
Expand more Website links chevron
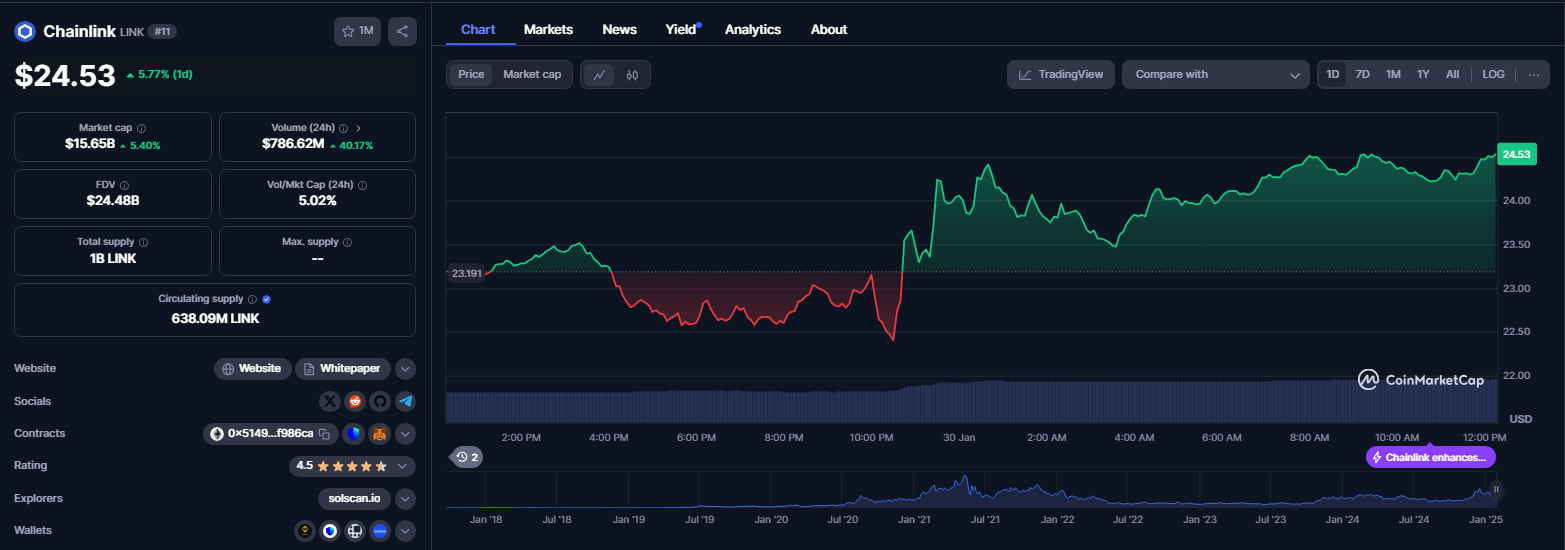tap(405, 369)
